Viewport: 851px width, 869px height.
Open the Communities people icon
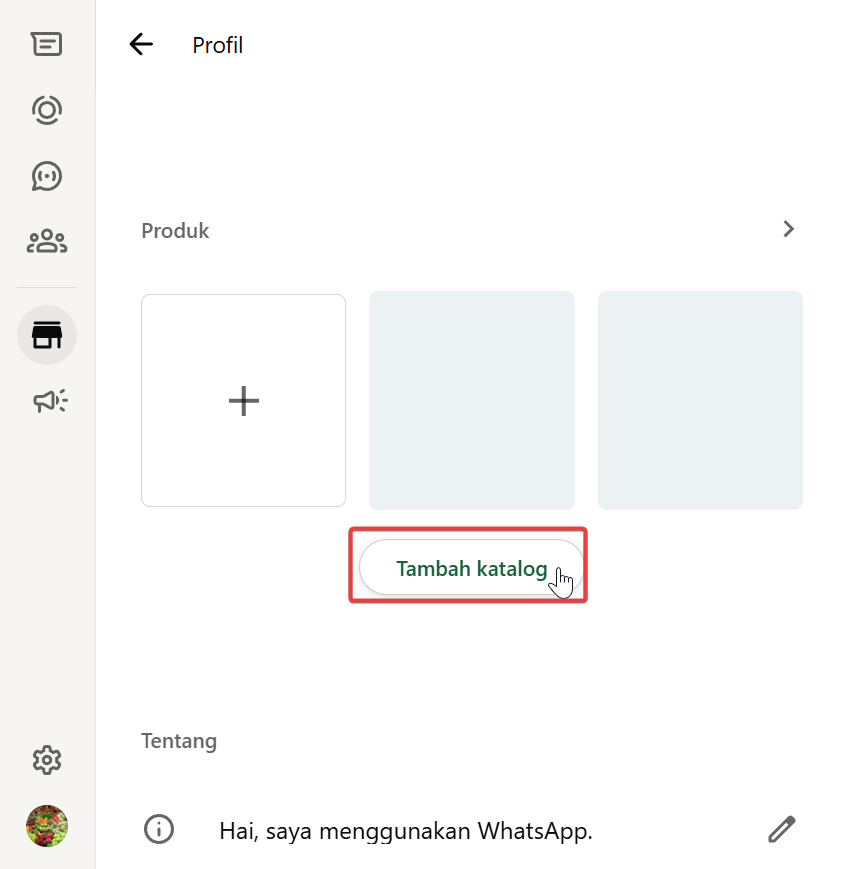point(46,241)
